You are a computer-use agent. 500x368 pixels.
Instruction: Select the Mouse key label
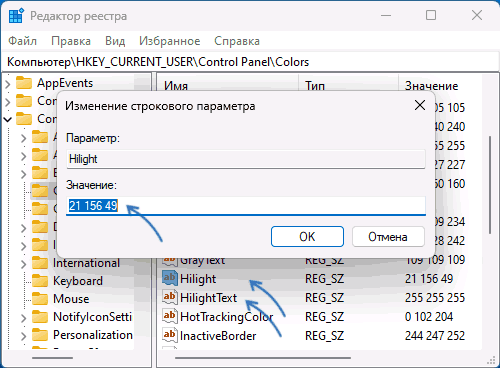(71, 299)
